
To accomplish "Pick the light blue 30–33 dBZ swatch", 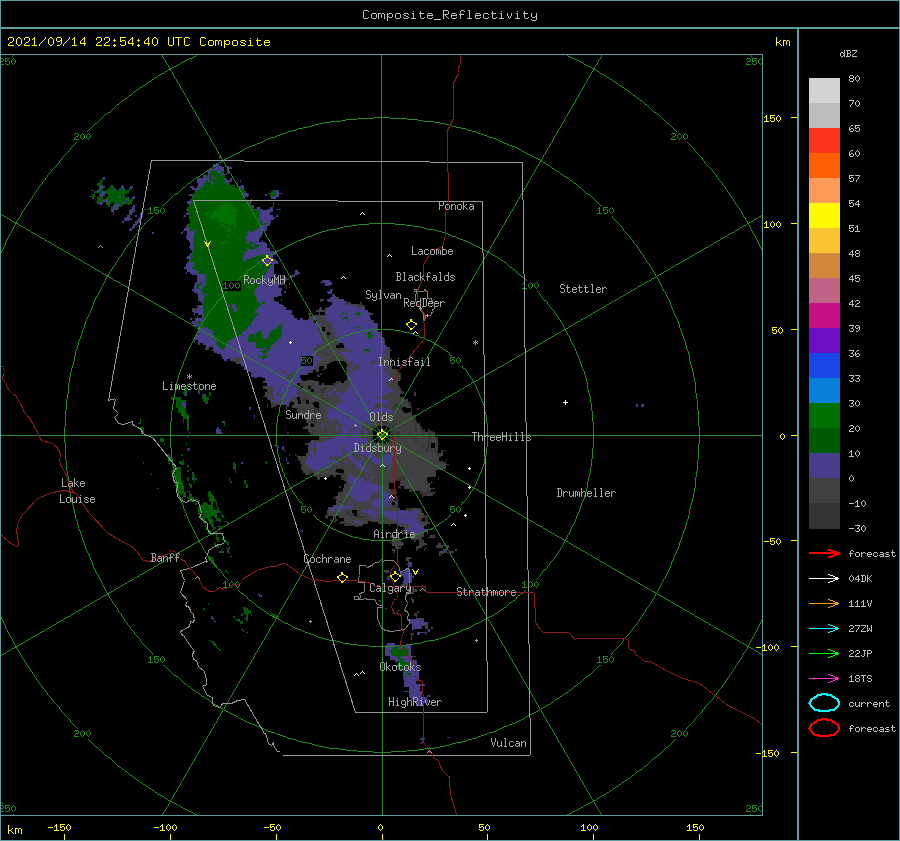I will (x=824, y=390).
